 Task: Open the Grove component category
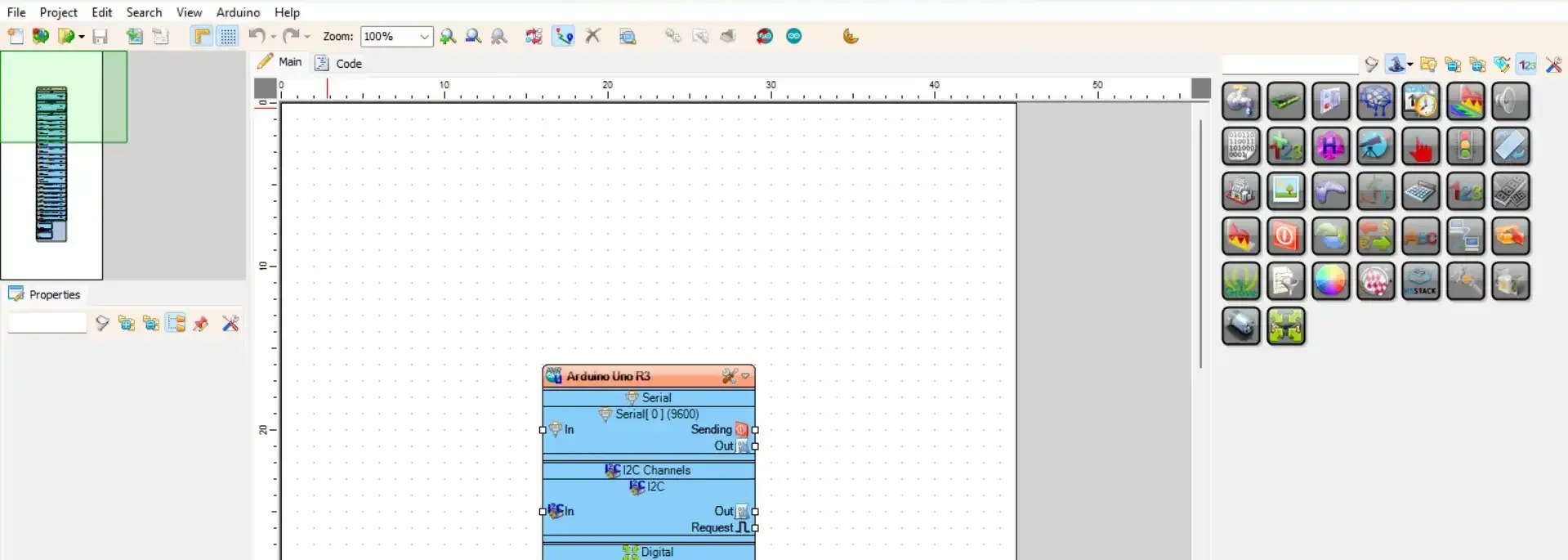1241,282
